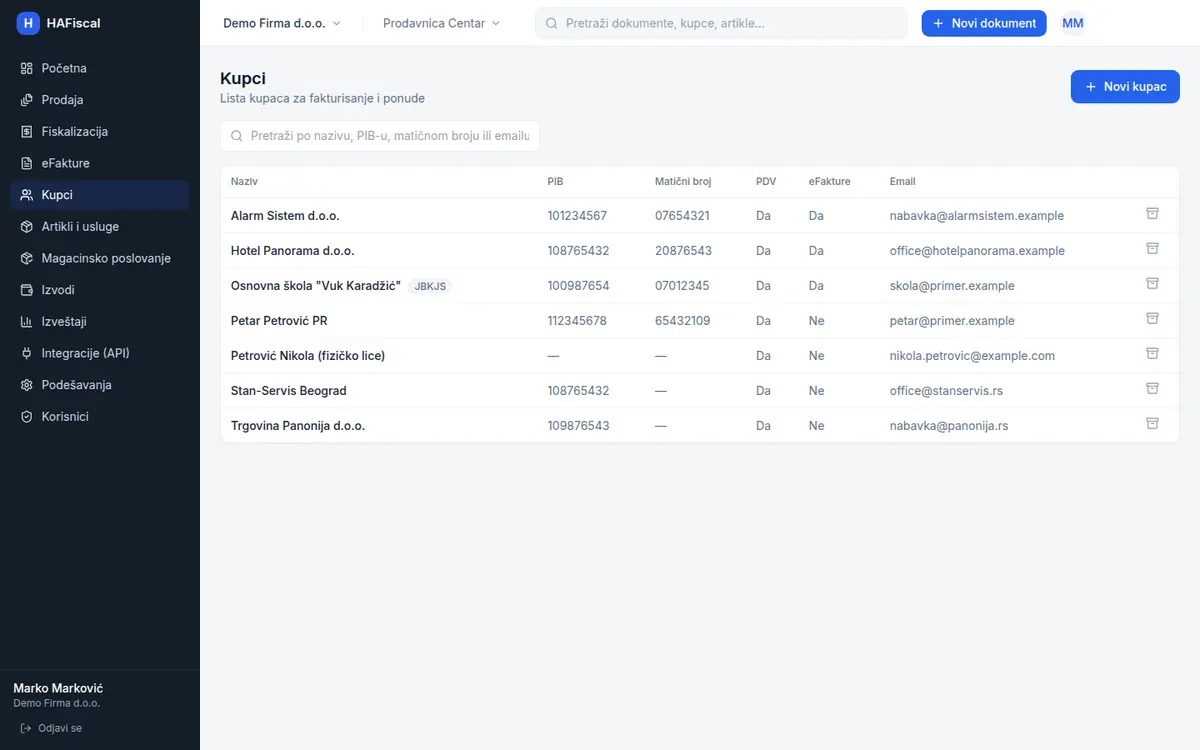
Task: Archive Petrović Nikola (fizičko lice) entry
Action: (x=1152, y=354)
